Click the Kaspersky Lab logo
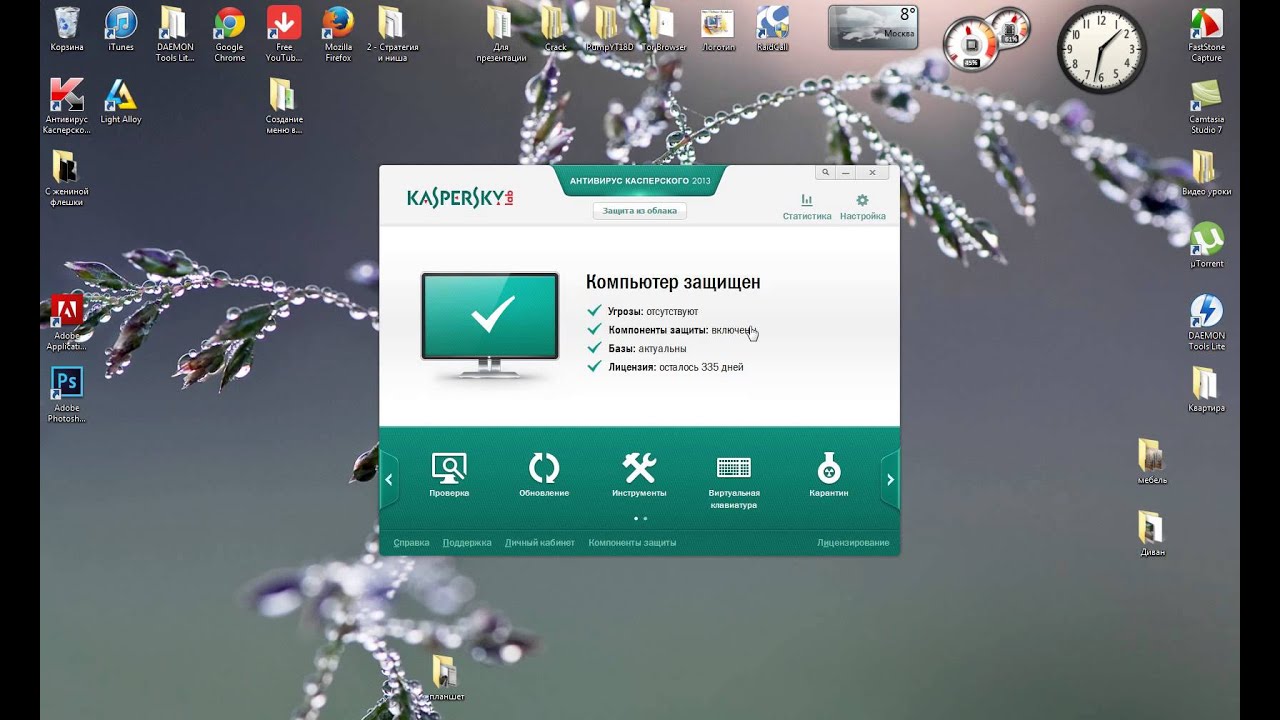1280x720 pixels. tap(460, 197)
